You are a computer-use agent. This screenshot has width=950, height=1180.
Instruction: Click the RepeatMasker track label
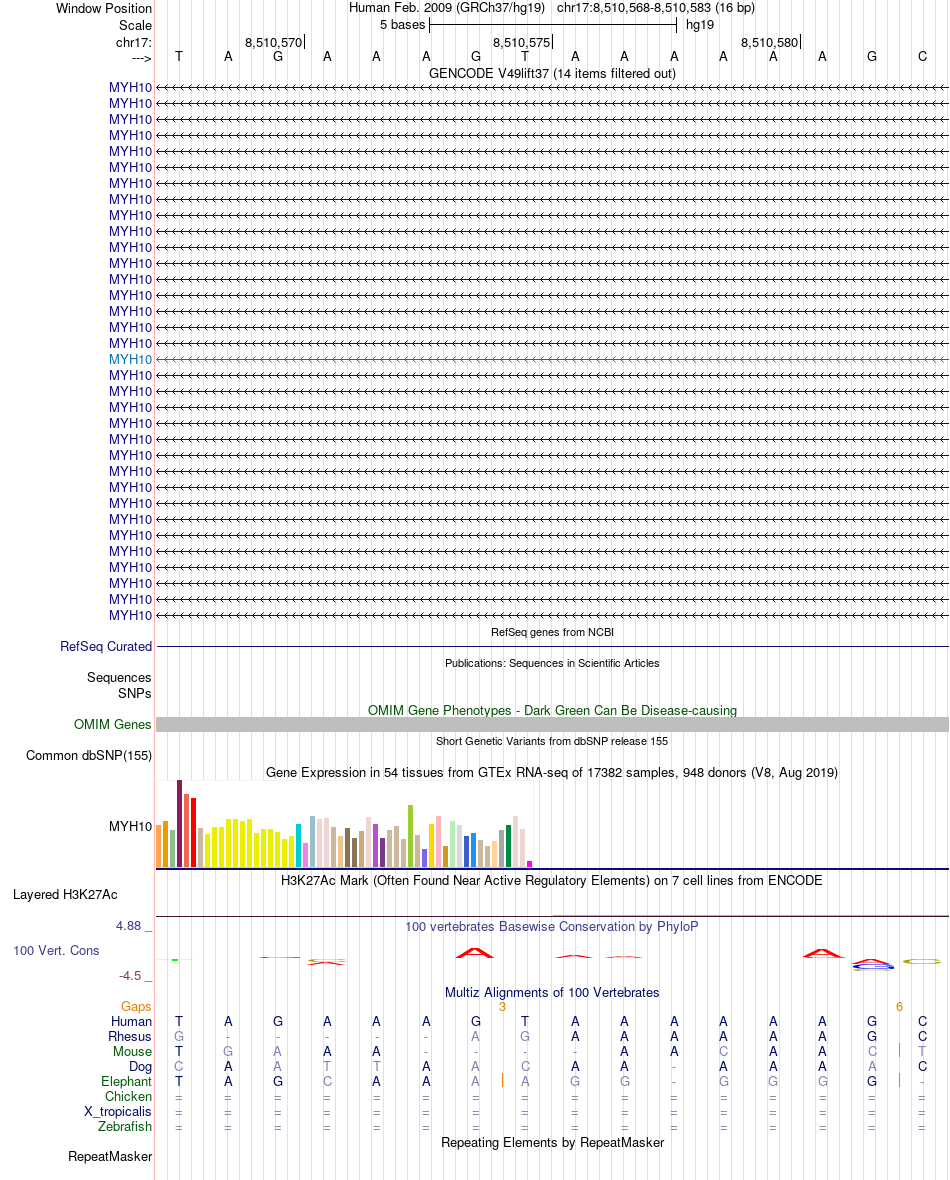[x=110, y=1157]
